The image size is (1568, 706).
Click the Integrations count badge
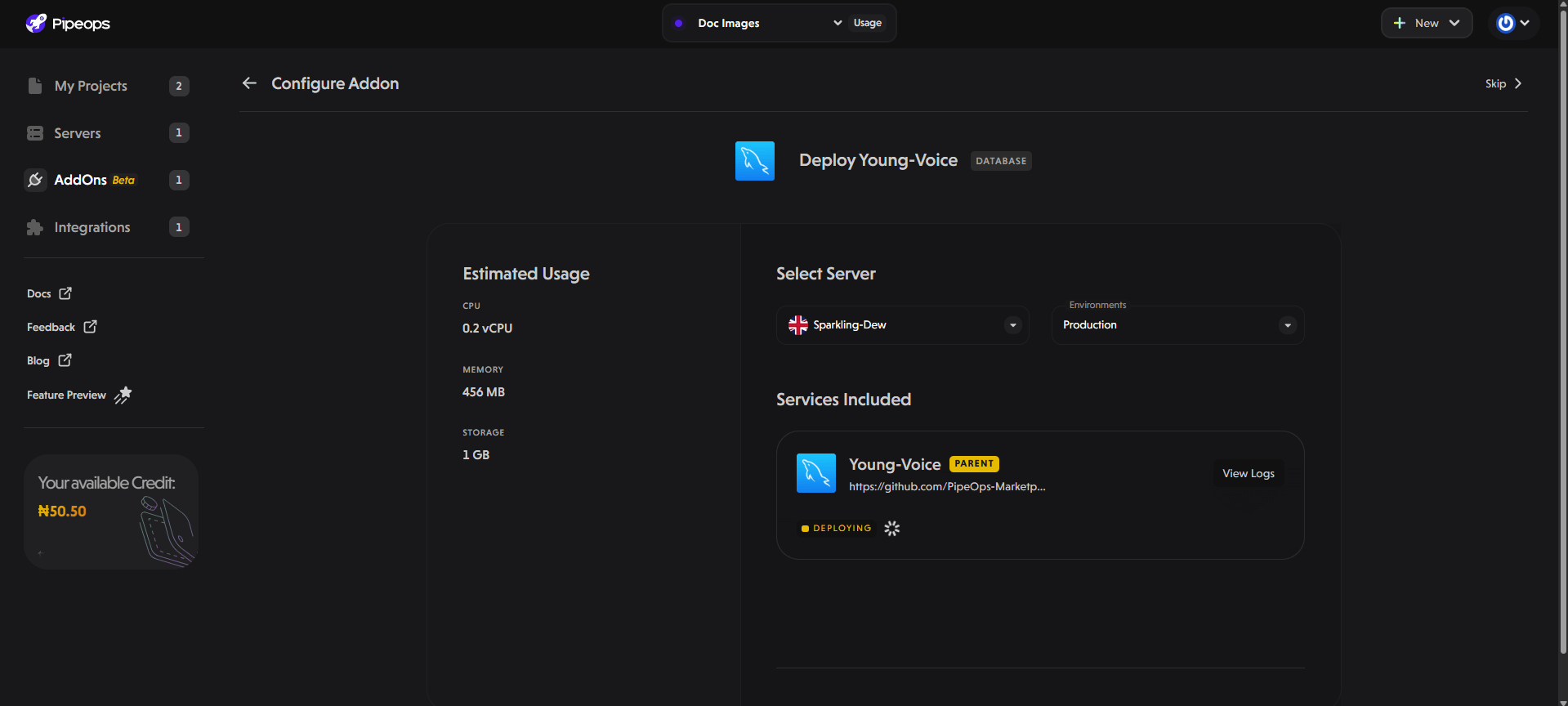click(x=179, y=227)
